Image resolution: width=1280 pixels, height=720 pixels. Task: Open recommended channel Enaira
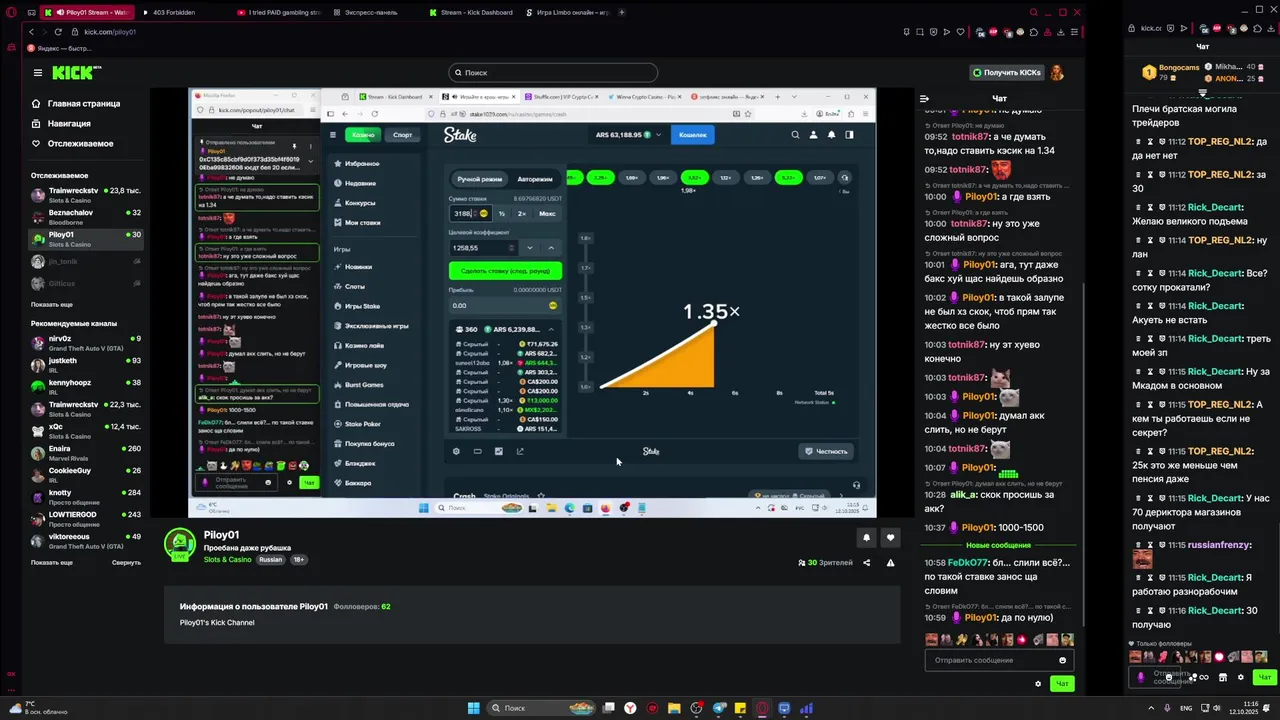[x=86, y=452]
